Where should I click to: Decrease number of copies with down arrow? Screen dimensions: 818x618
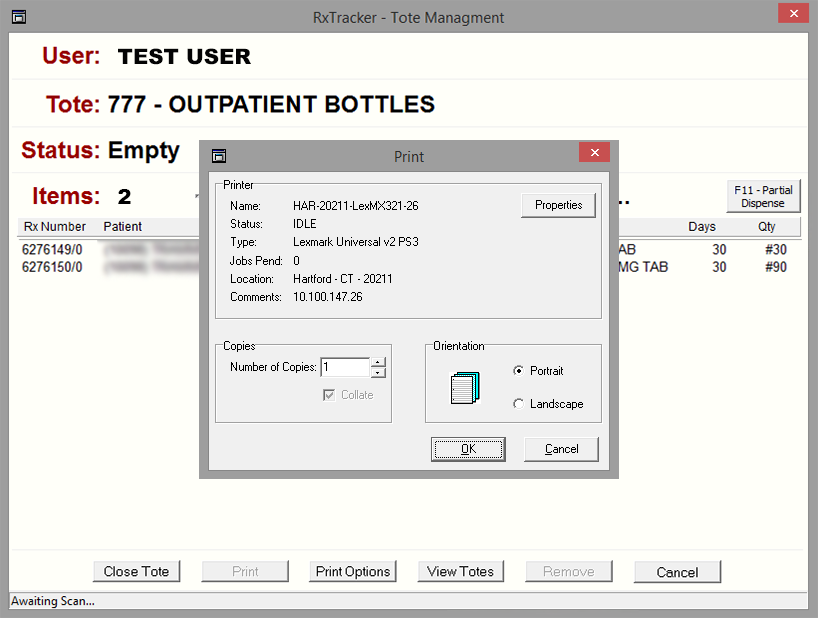click(378, 373)
